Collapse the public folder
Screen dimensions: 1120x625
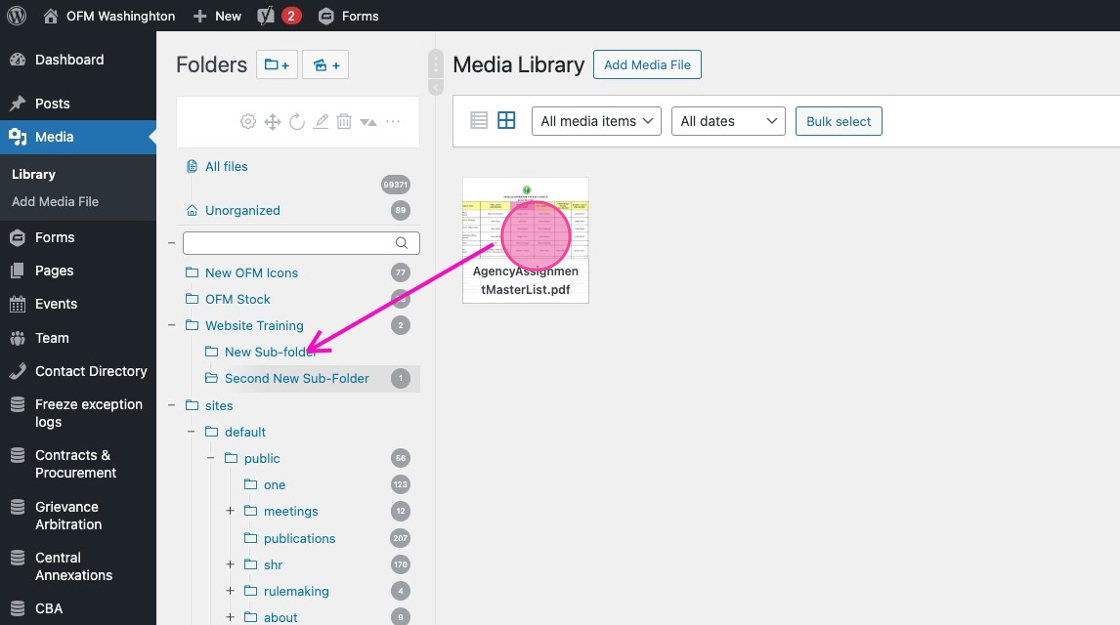point(211,459)
